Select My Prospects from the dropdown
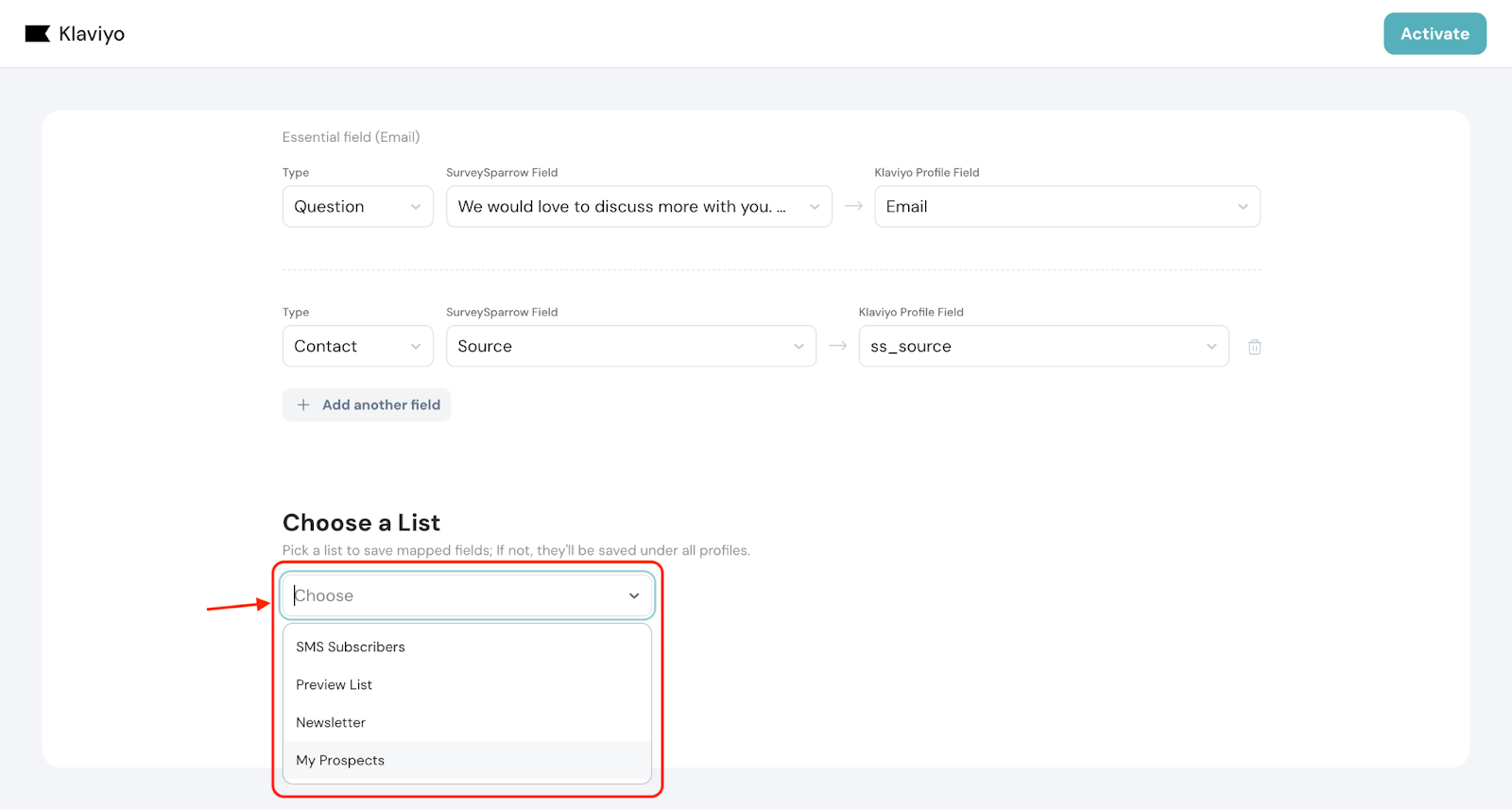Screen dimensions: 1512x810 pyautogui.click(x=340, y=761)
